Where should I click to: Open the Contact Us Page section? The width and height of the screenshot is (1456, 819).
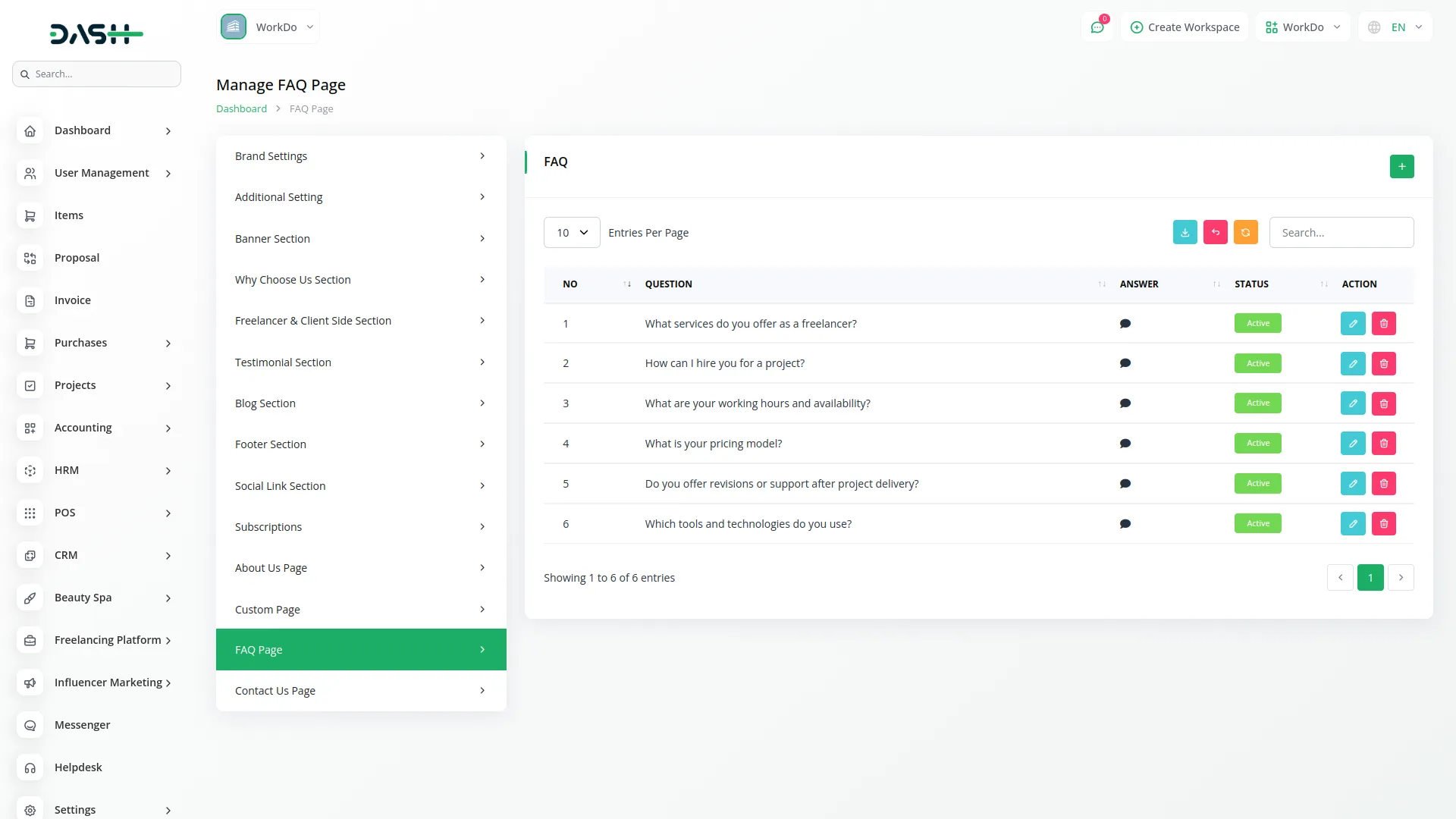click(360, 690)
